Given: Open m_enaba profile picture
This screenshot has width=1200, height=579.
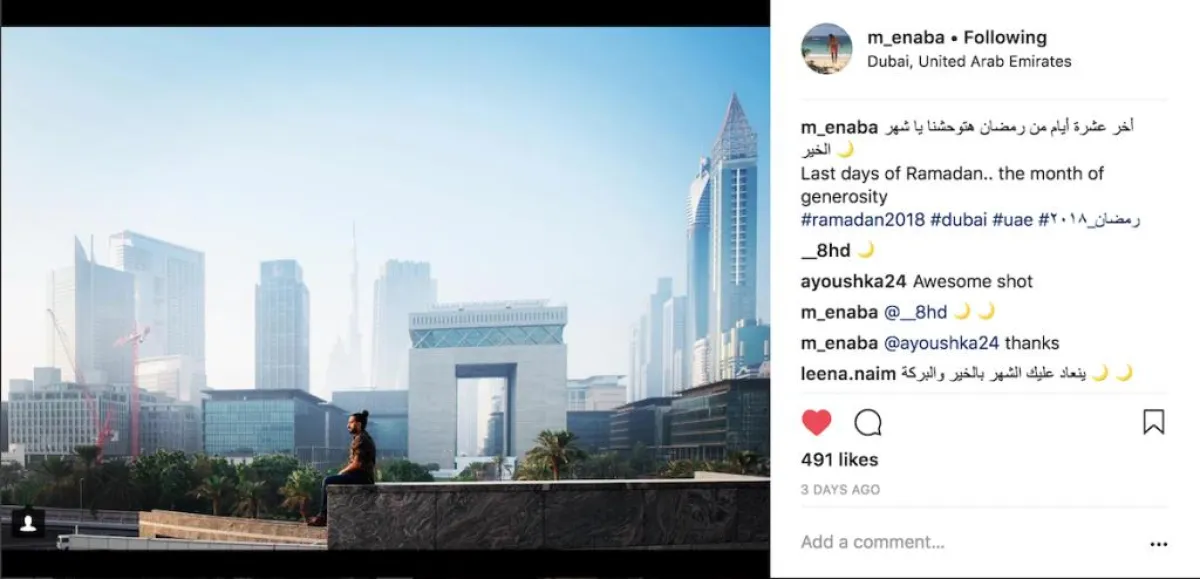Looking at the screenshot, I should click(x=827, y=48).
